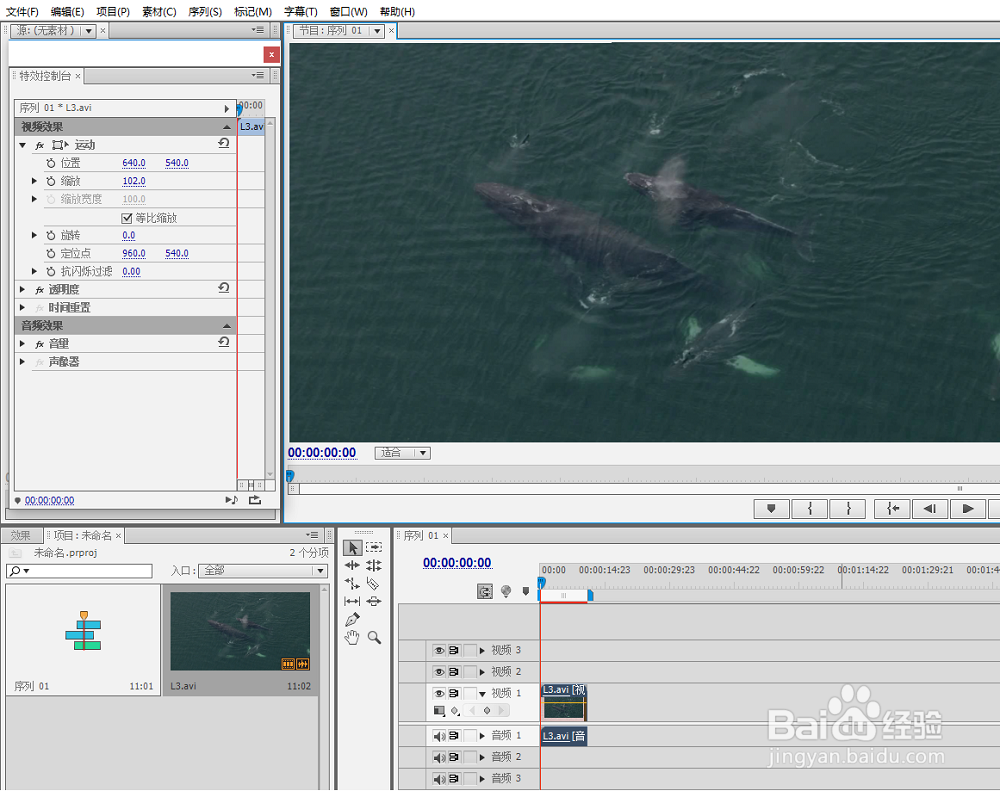Select the Slide tool
The height and width of the screenshot is (791, 1000).
click(374, 601)
